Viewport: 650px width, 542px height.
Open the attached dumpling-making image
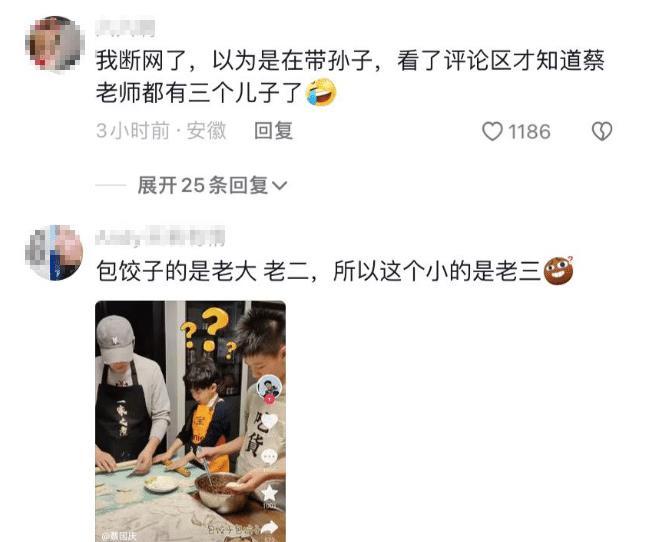[190, 421]
